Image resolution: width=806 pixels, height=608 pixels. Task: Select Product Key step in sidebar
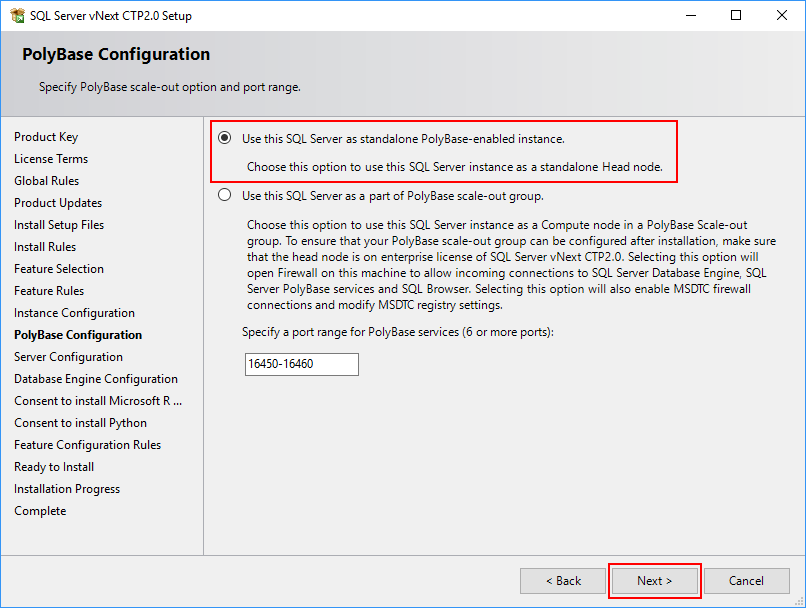click(47, 136)
